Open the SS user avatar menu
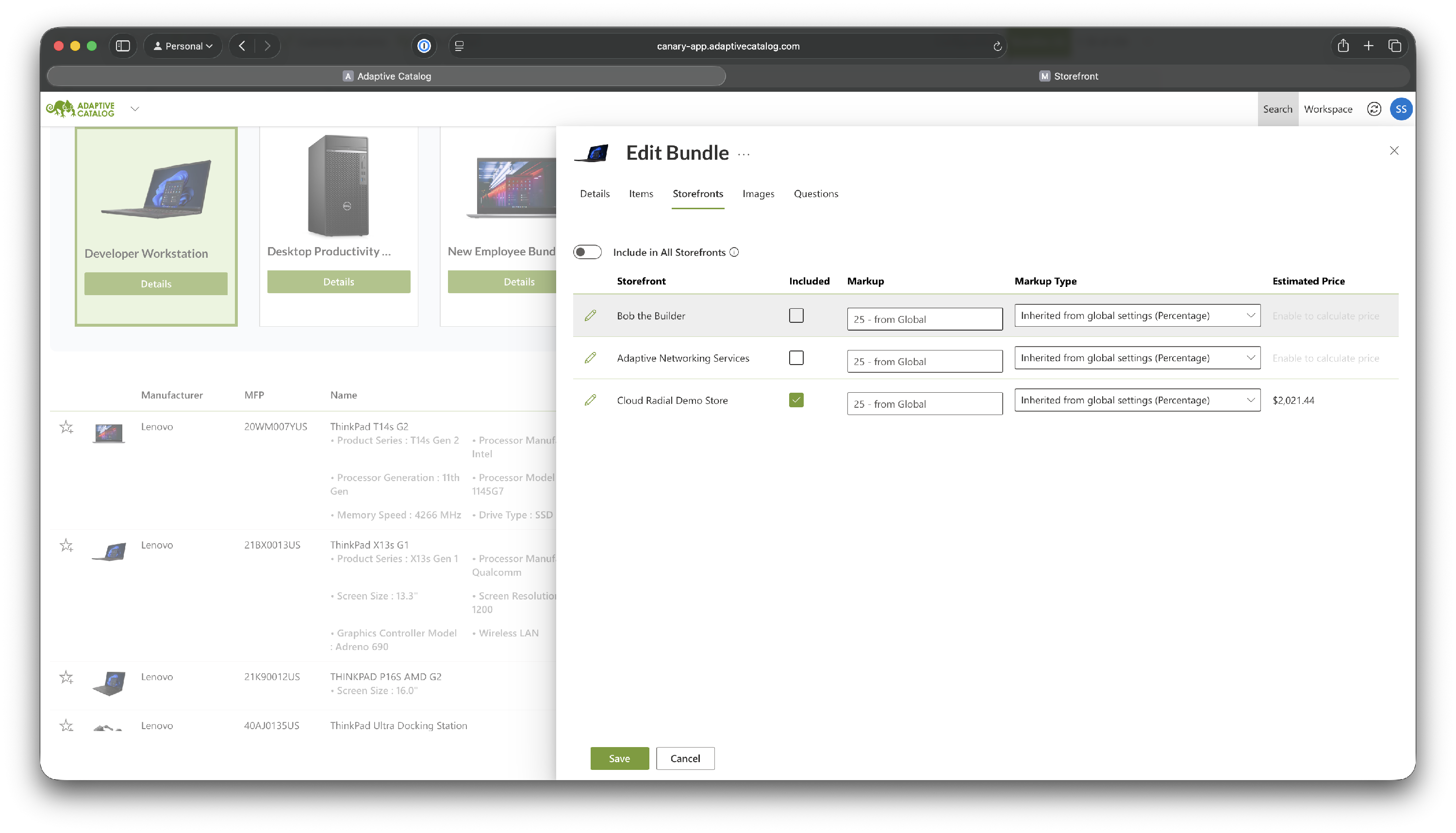Screen dimensions: 1456x833 coord(1401,109)
